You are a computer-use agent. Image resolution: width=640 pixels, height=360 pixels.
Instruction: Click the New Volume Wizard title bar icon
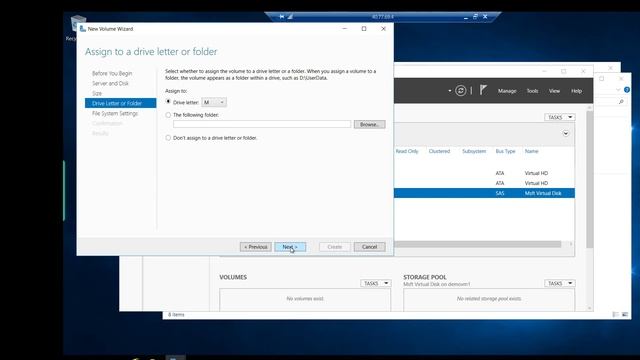point(83,29)
